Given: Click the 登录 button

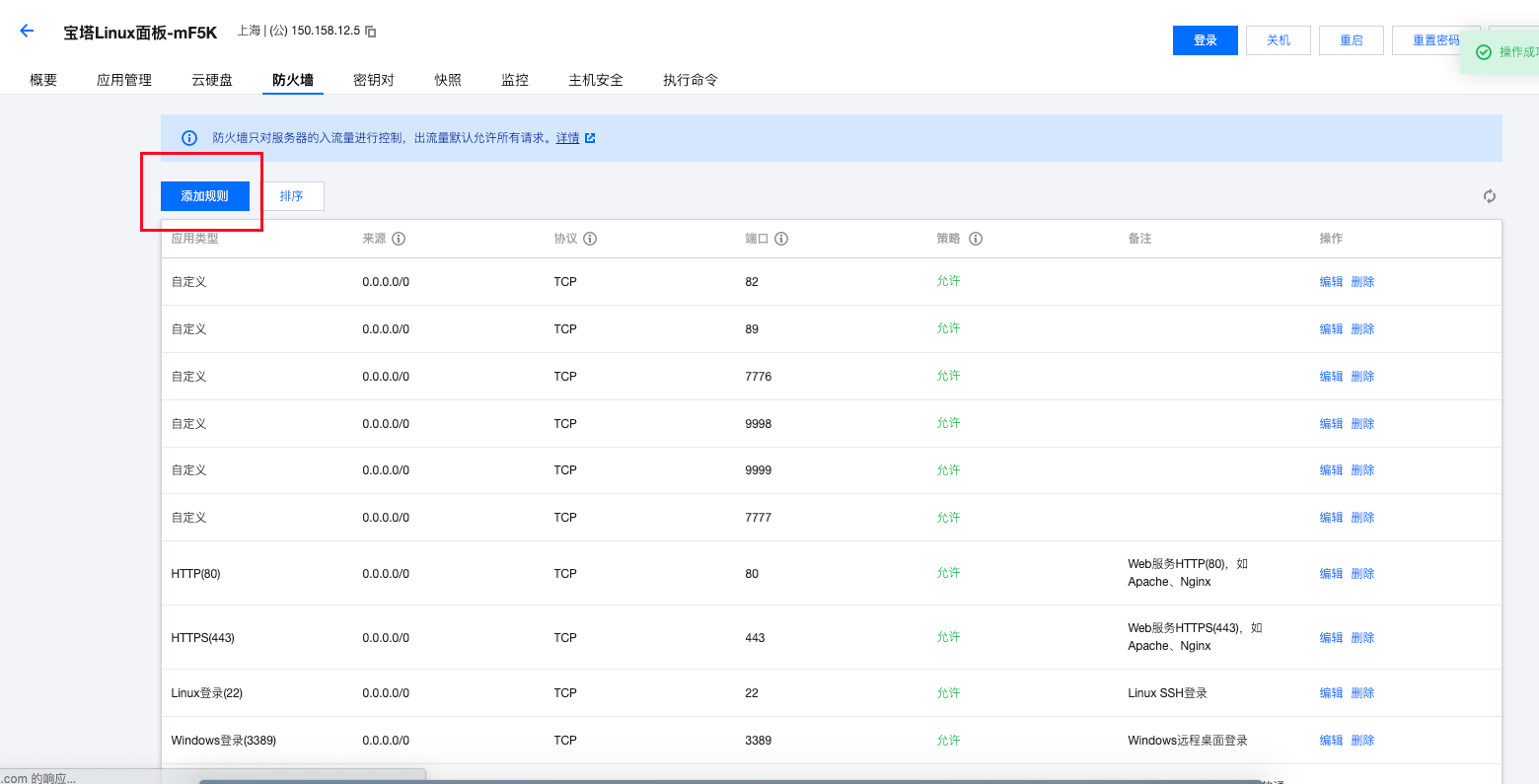Looking at the screenshot, I should pyautogui.click(x=1206, y=40).
